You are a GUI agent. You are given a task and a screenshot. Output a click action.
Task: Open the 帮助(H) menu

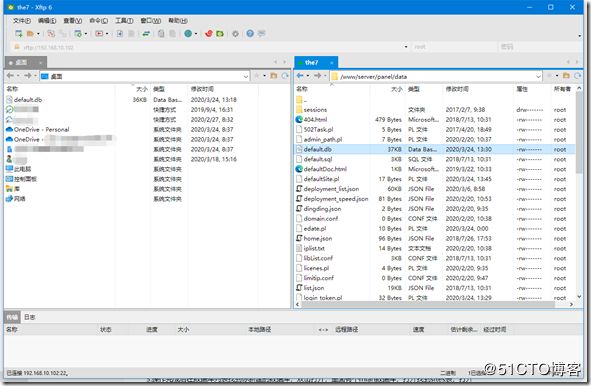point(178,20)
